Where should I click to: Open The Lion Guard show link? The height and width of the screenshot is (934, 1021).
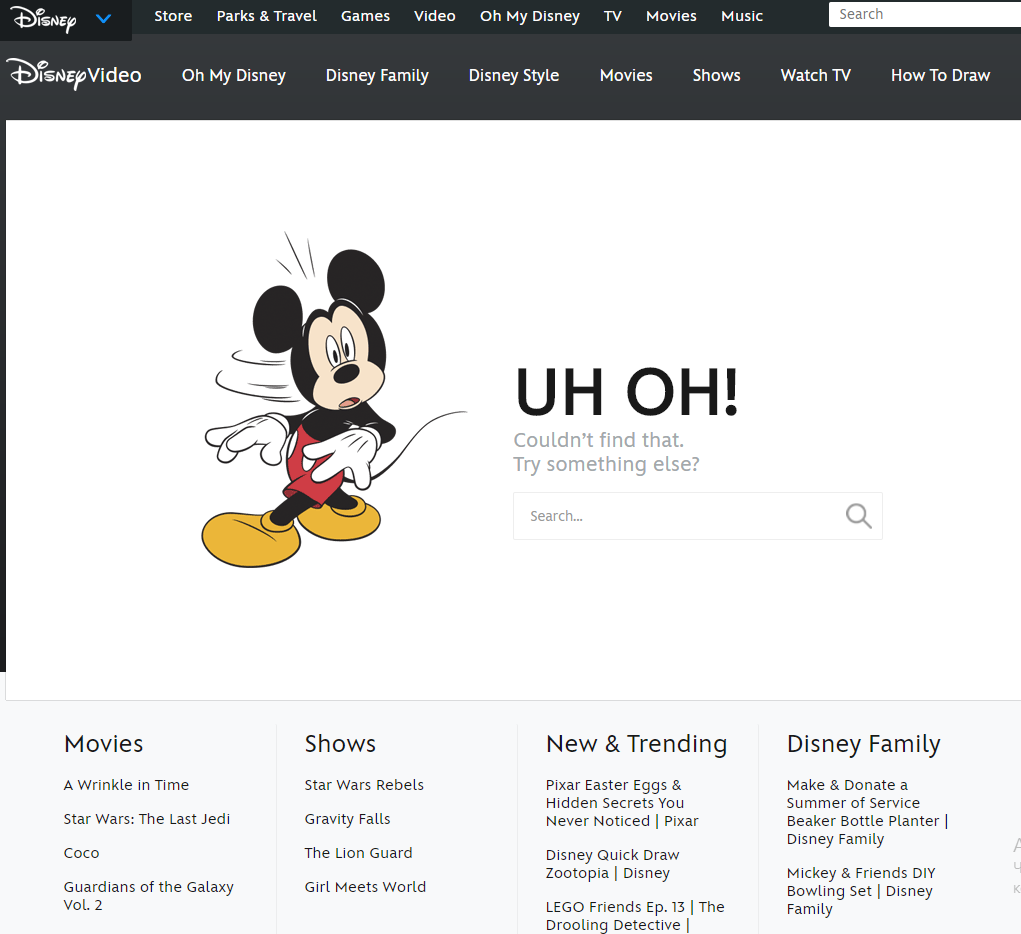[358, 853]
